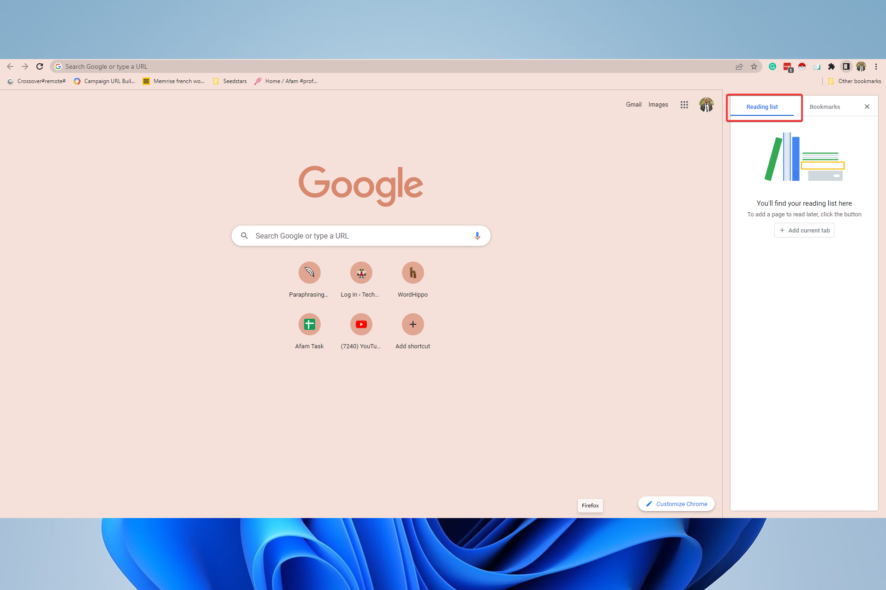Click the magnifier icon in search box
This screenshot has height=590, width=886.
pyautogui.click(x=244, y=236)
